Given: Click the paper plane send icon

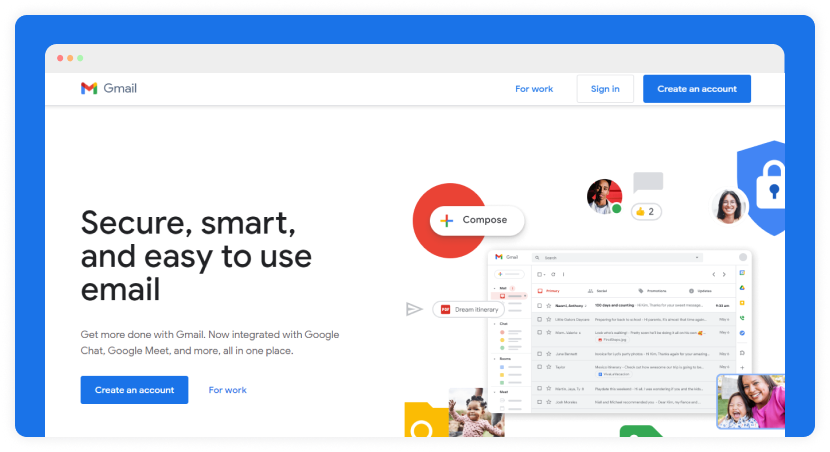Looking at the screenshot, I should [x=414, y=309].
